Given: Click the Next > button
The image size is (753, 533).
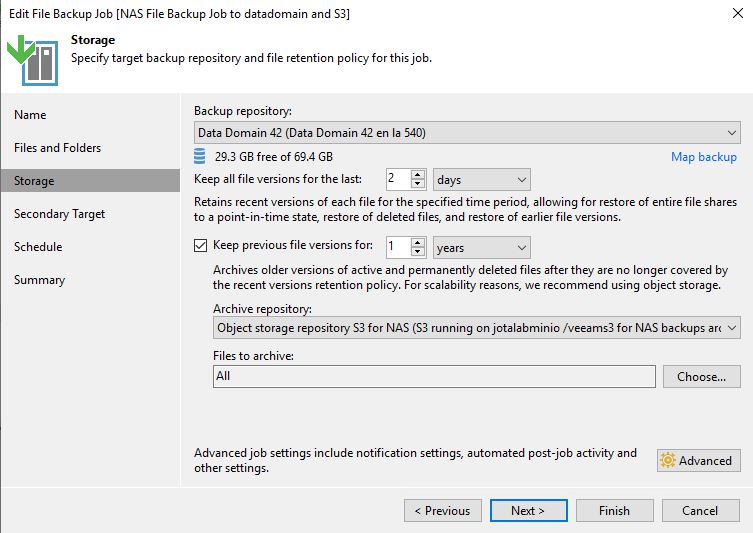Looking at the screenshot, I should coord(528,510).
